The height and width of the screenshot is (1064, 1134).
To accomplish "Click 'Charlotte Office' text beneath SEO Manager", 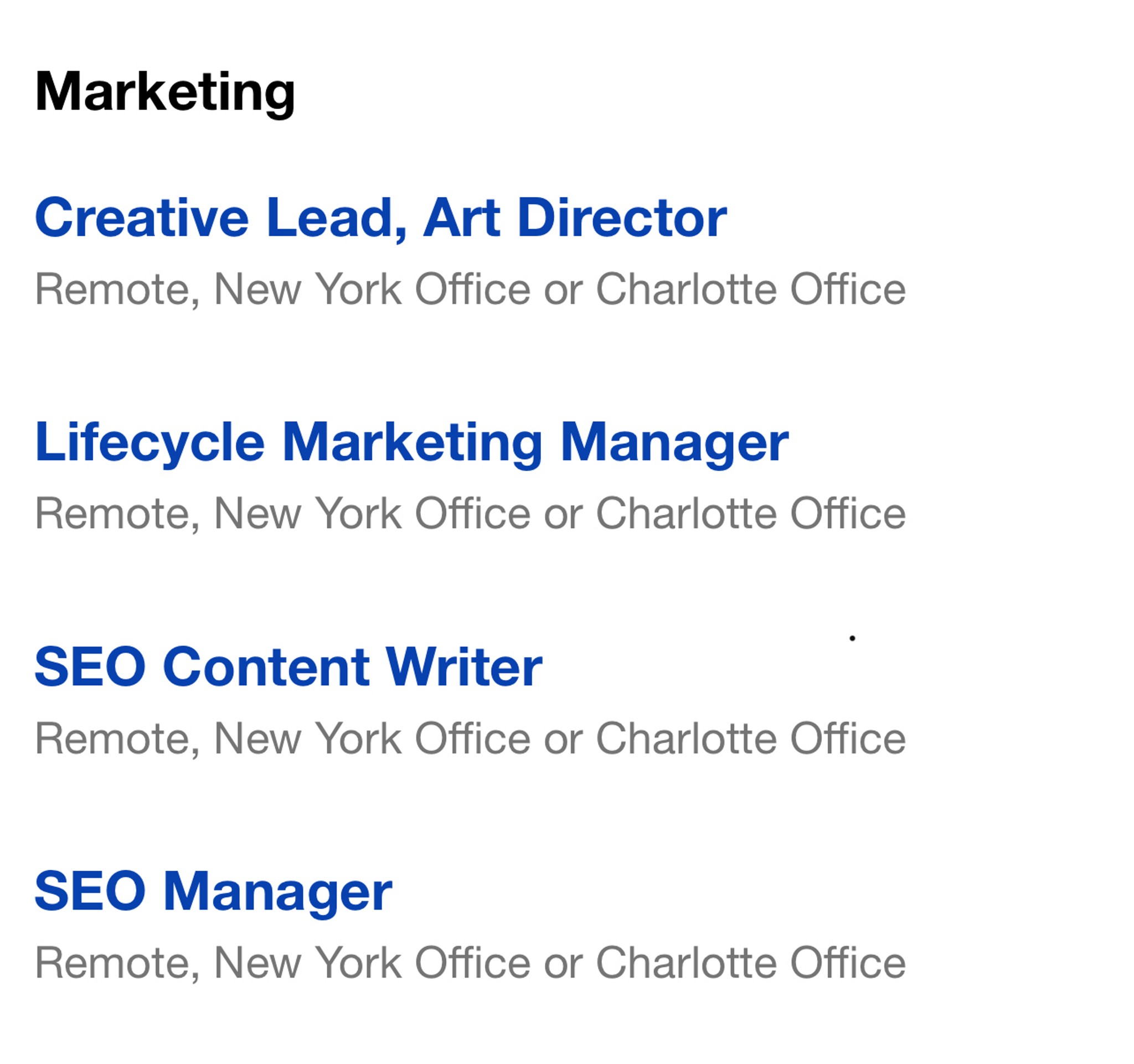I will click(751, 963).
